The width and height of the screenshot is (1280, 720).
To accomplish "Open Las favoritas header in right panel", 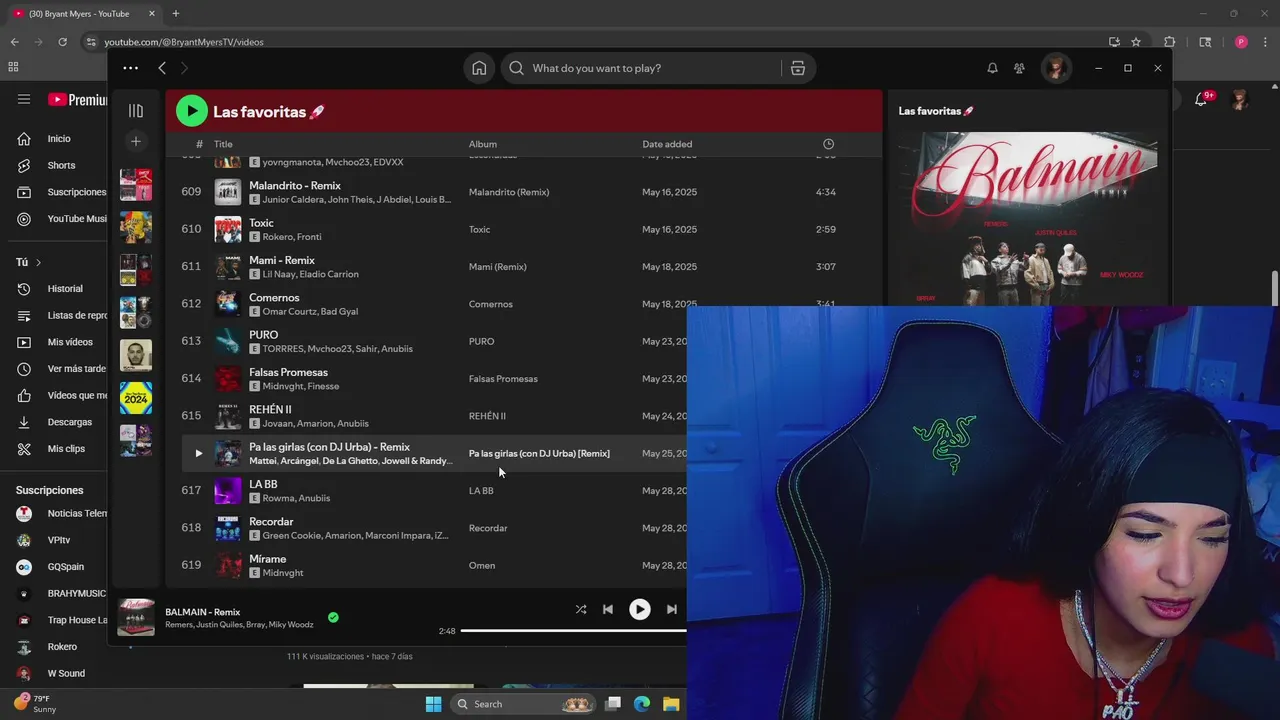I will pyautogui.click(x=936, y=111).
